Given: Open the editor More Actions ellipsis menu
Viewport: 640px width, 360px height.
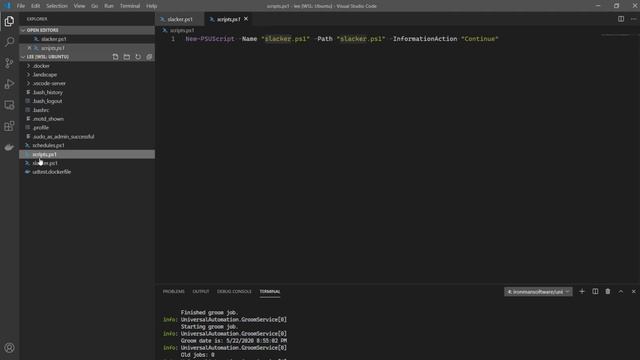Looking at the screenshot, I should pyautogui.click(x=633, y=19).
